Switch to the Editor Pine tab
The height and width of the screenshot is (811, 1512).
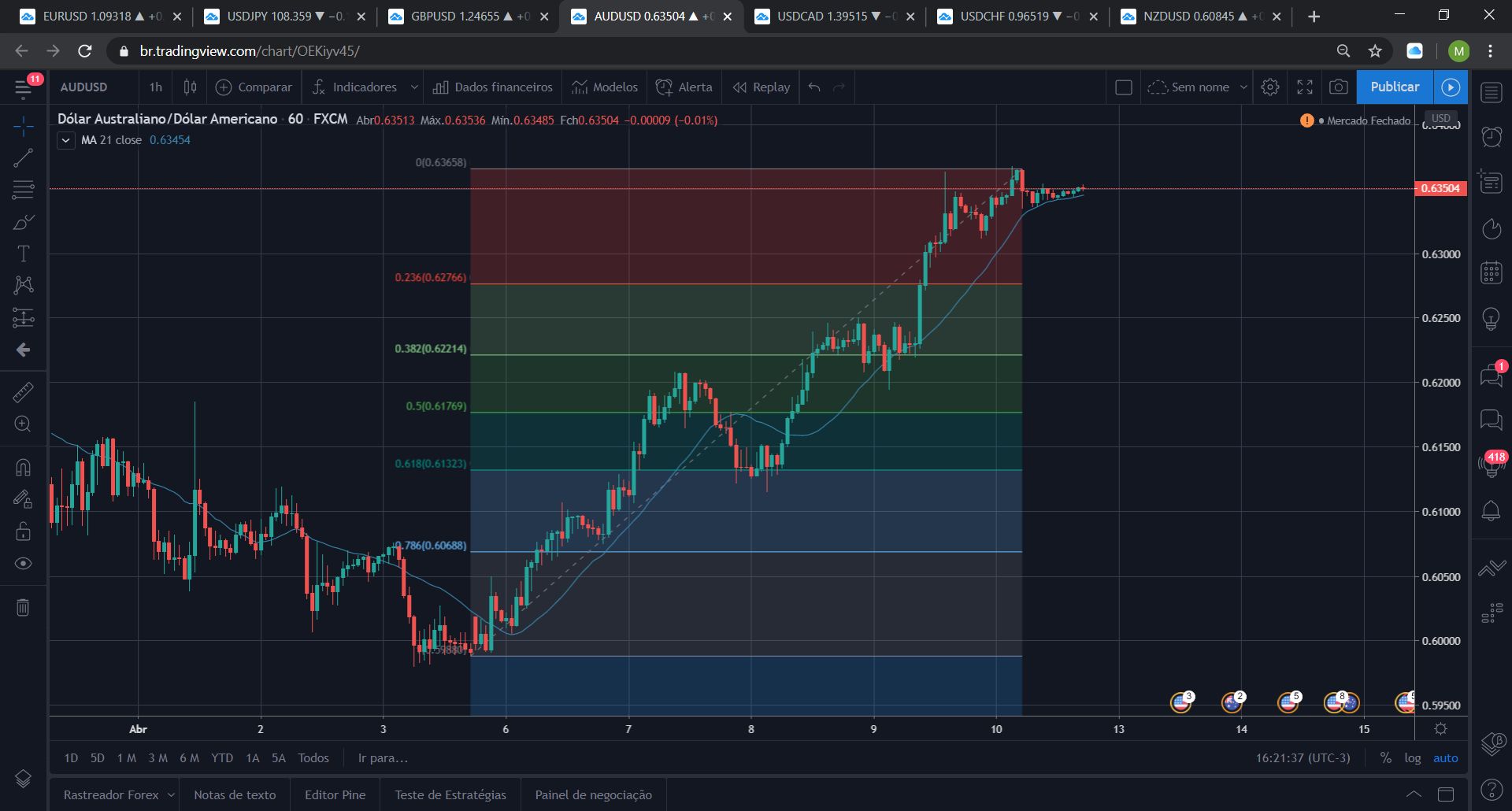tap(335, 794)
